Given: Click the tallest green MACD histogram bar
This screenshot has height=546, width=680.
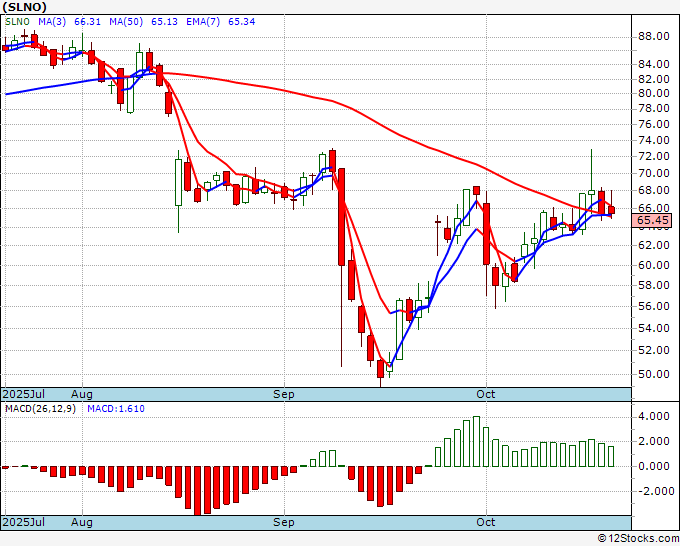Looking at the screenshot, I should 476,441.
